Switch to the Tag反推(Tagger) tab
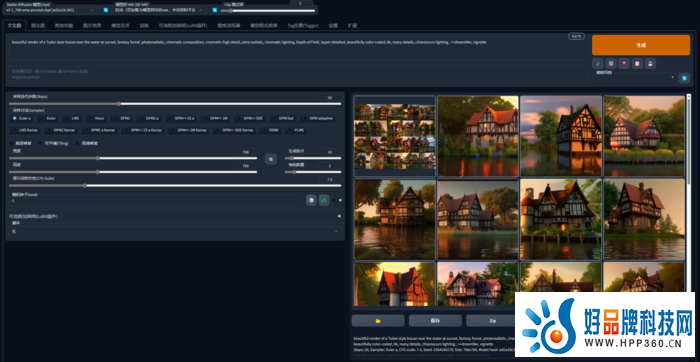The height and width of the screenshot is (362, 700). coord(303,25)
